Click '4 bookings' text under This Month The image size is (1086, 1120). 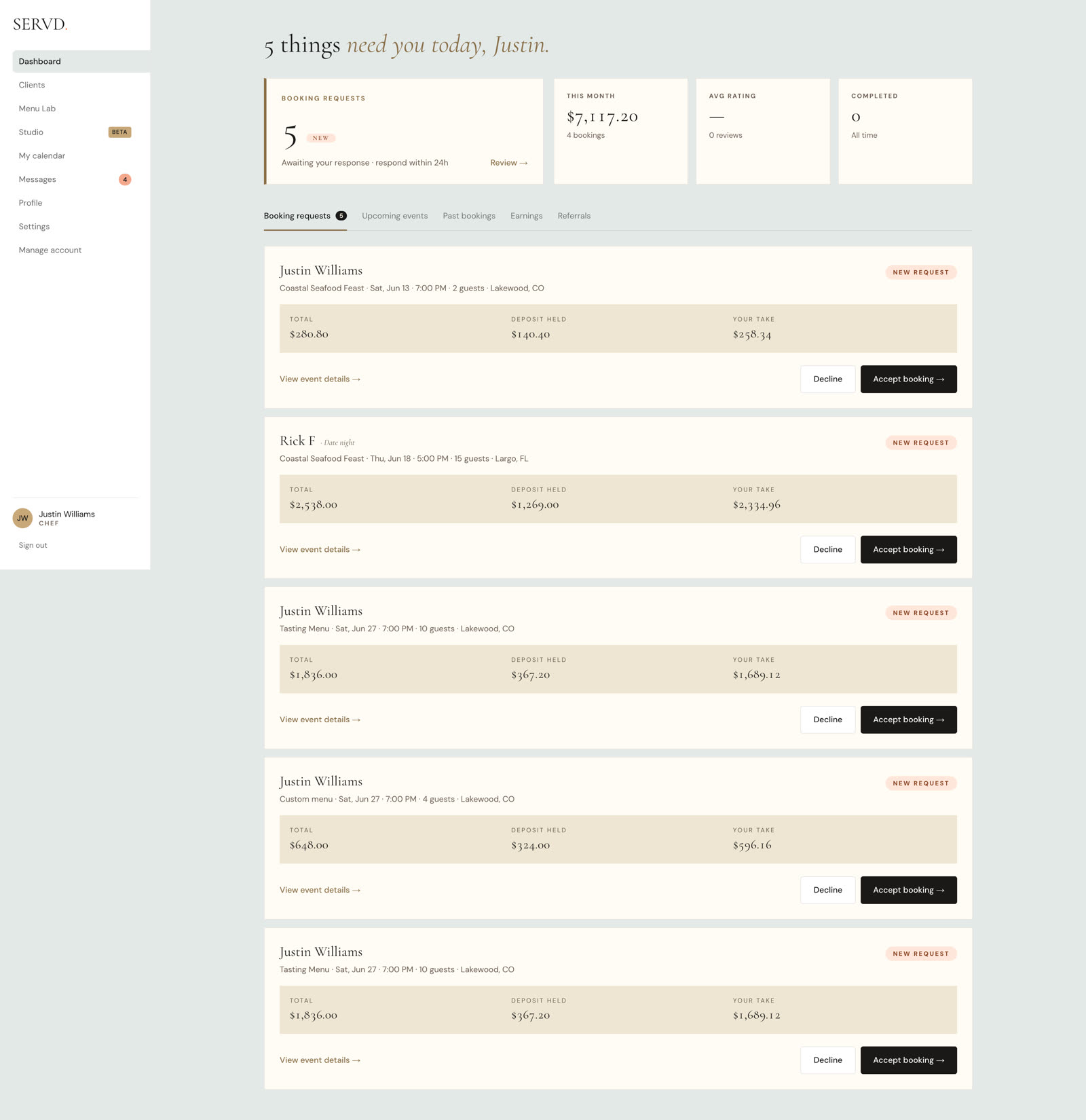click(586, 135)
